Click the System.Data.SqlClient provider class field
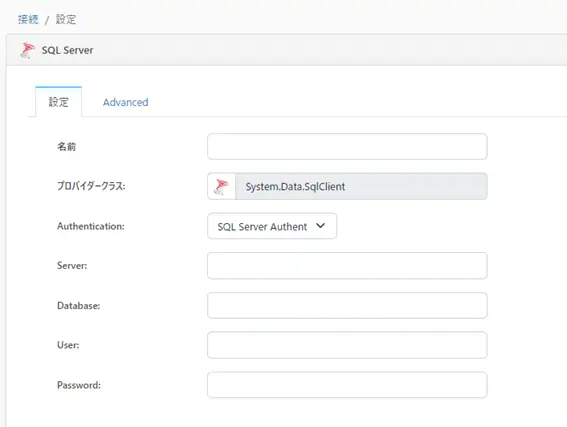 click(x=361, y=186)
